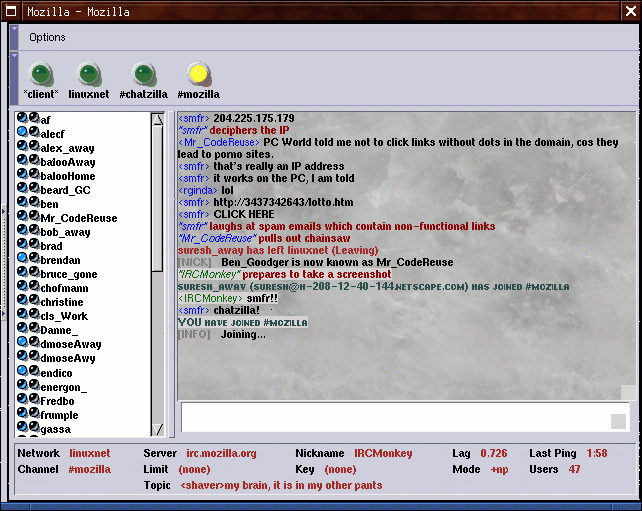This screenshot has height=511, width=642.
Task: Select user balooHome
Action: coord(68,176)
